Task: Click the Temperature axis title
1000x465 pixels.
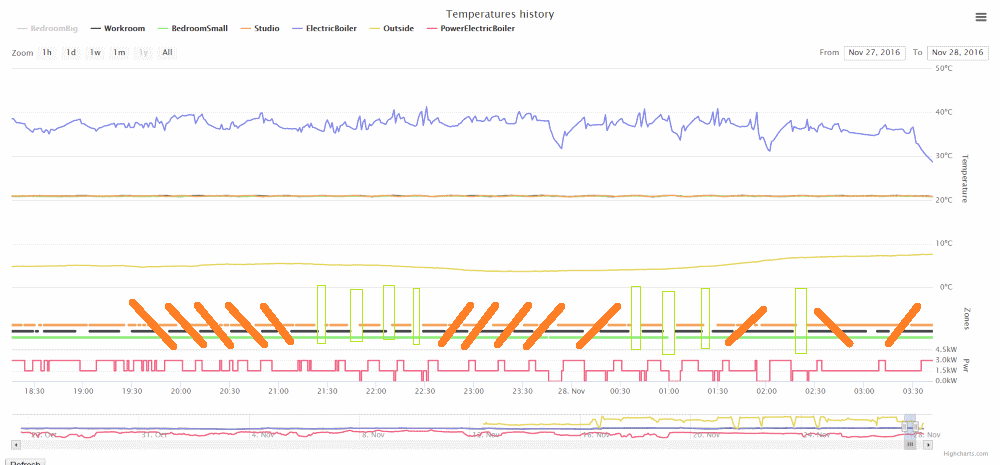Action: coord(964,179)
